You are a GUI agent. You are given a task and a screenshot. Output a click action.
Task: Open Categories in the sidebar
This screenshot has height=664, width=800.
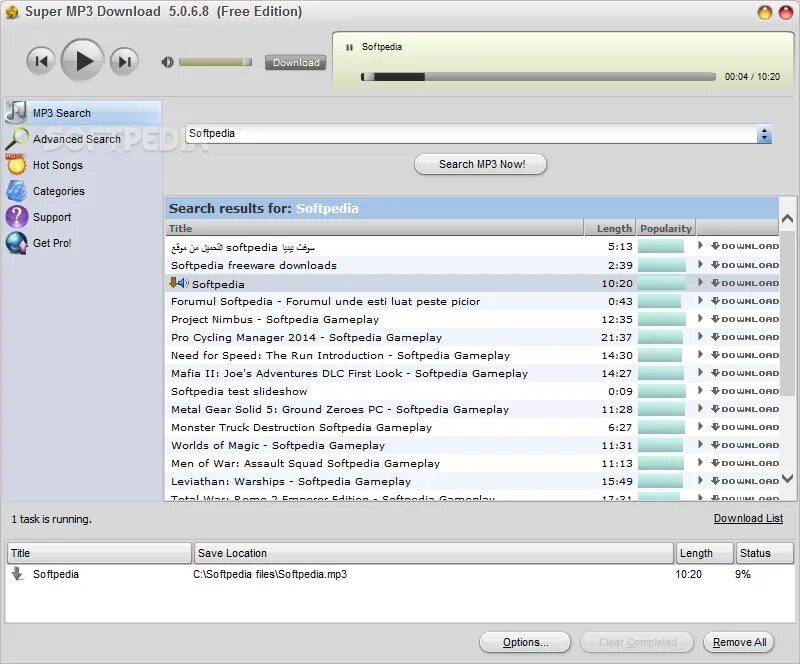(59, 191)
